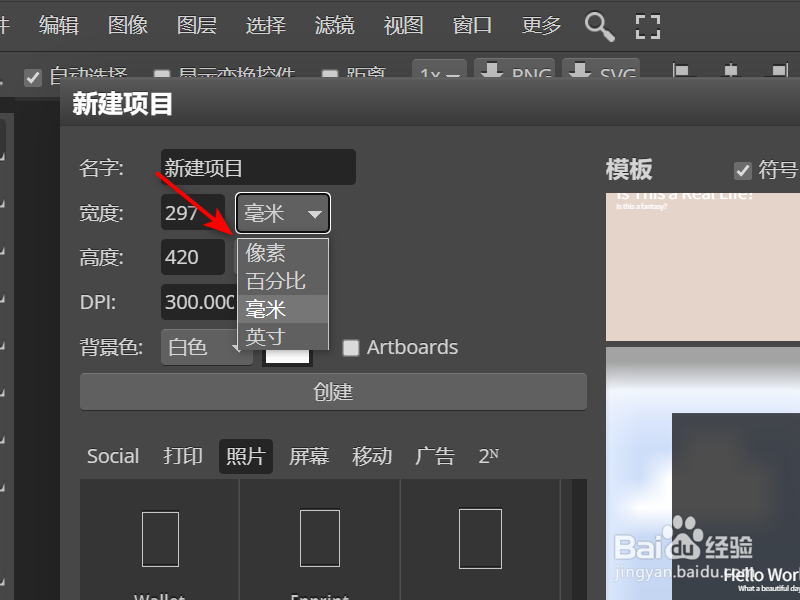Choose 毫米 option in unit list
Viewport: 800px width, 600px height.
coord(283,309)
